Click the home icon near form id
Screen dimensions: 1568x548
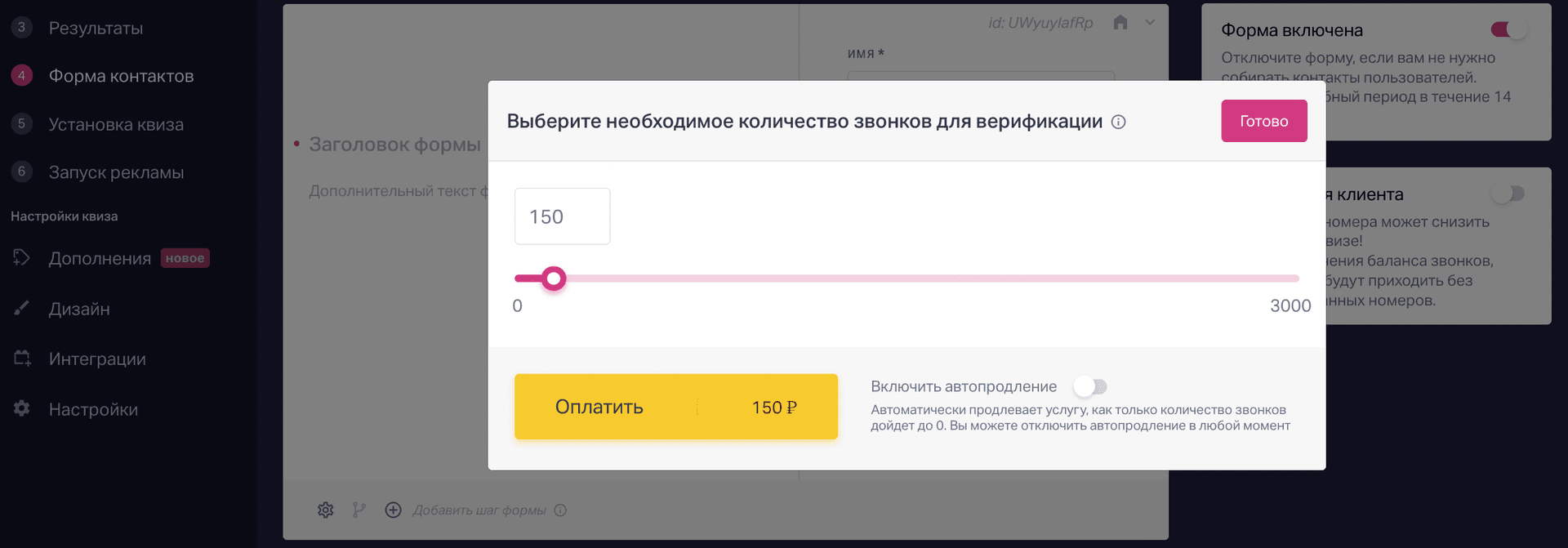pos(1120,23)
